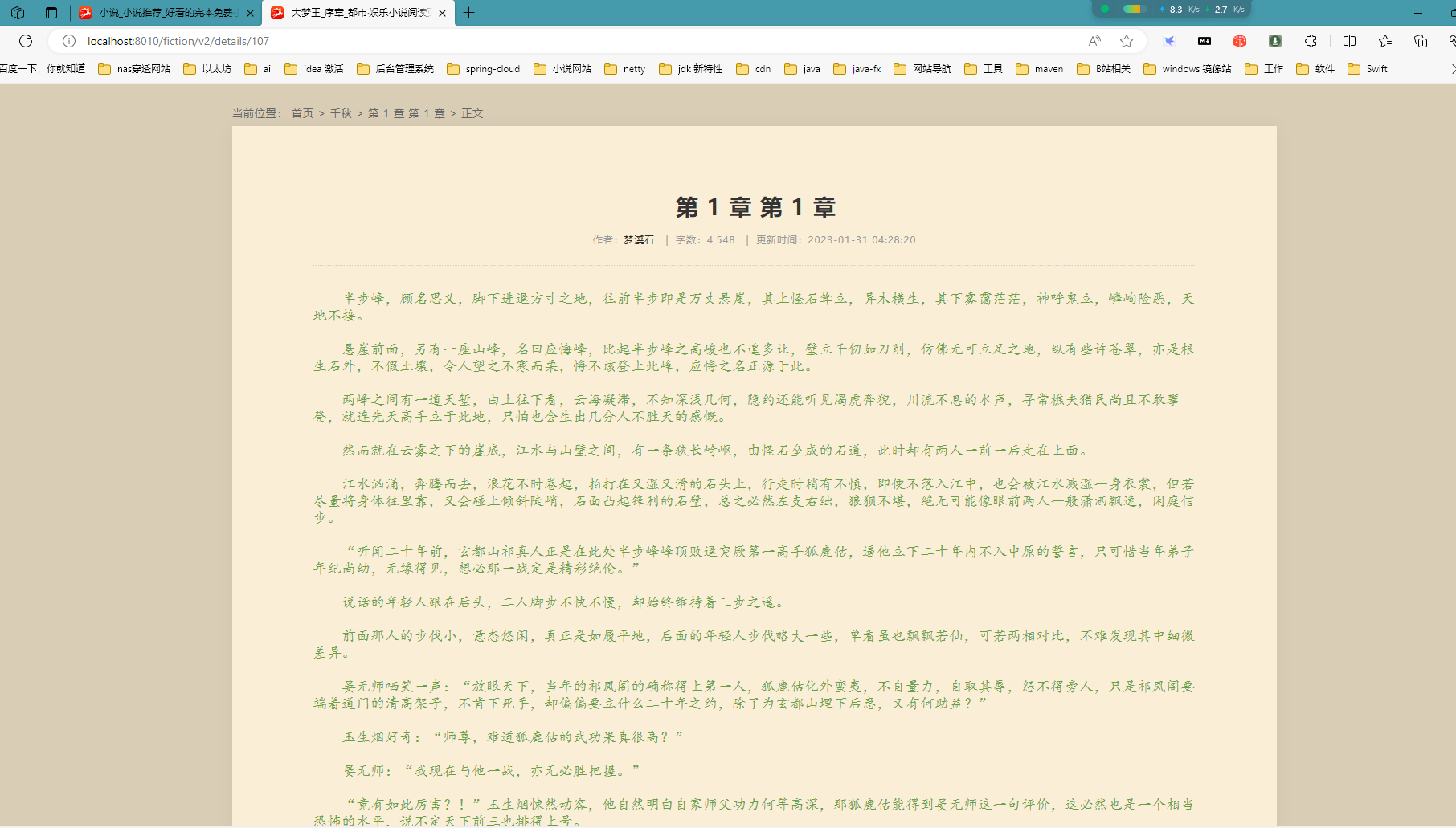Expand the 'windows 镜像站' bookmark folder
The height and width of the screenshot is (828, 1456).
click(x=1187, y=69)
